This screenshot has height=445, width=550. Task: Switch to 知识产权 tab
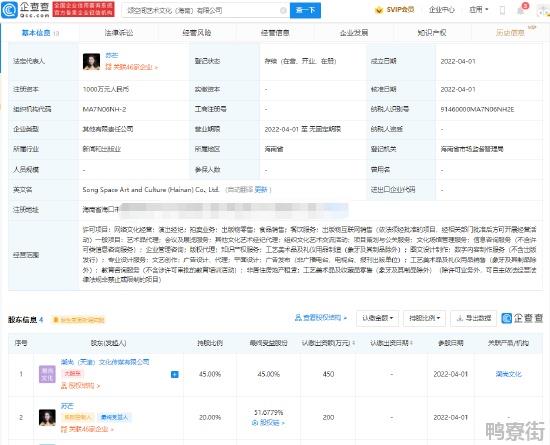click(x=432, y=33)
